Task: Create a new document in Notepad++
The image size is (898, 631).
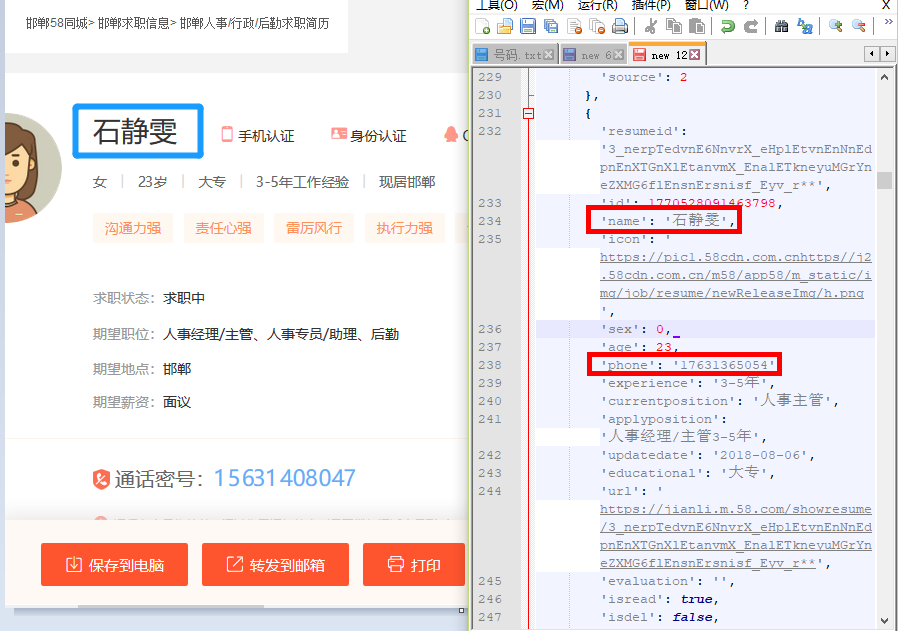Action: (x=483, y=26)
